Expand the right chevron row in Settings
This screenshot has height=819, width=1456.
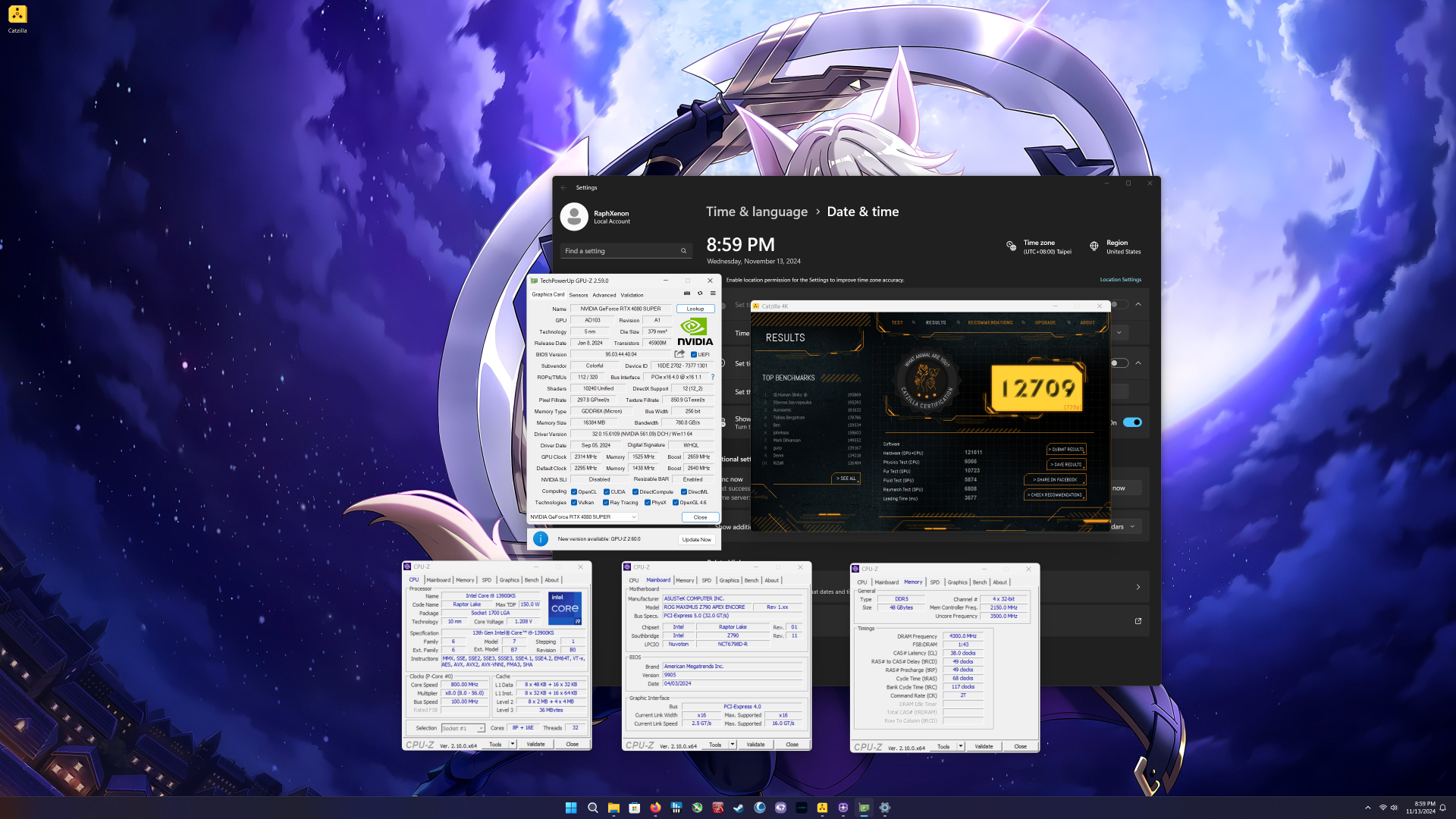(x=1138, y=587)
